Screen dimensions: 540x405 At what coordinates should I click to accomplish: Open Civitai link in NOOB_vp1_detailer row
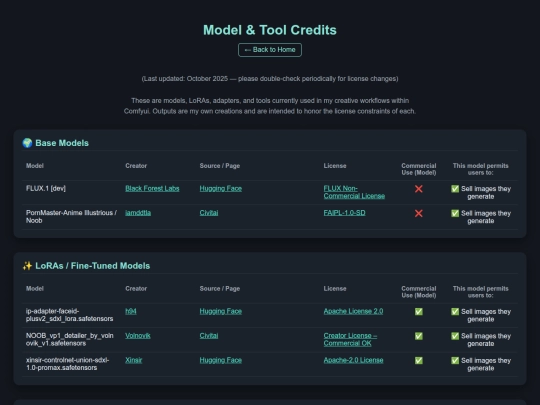coord(209,336)
